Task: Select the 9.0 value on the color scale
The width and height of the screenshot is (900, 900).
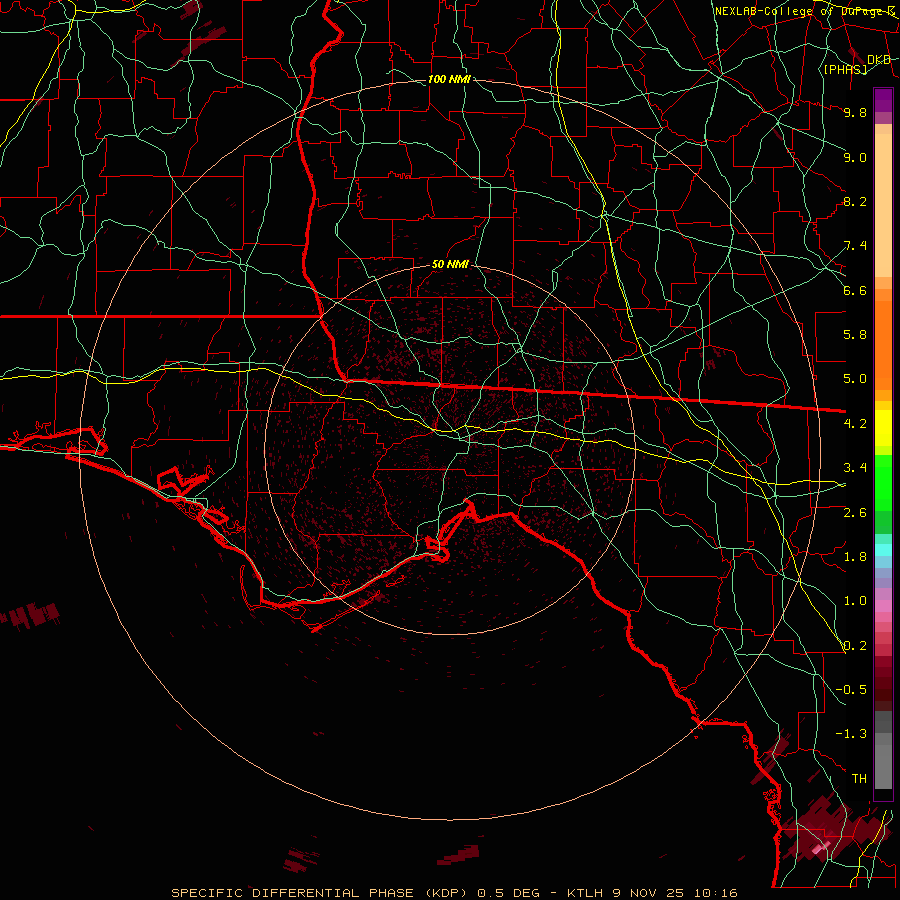Action: [855, 157]
